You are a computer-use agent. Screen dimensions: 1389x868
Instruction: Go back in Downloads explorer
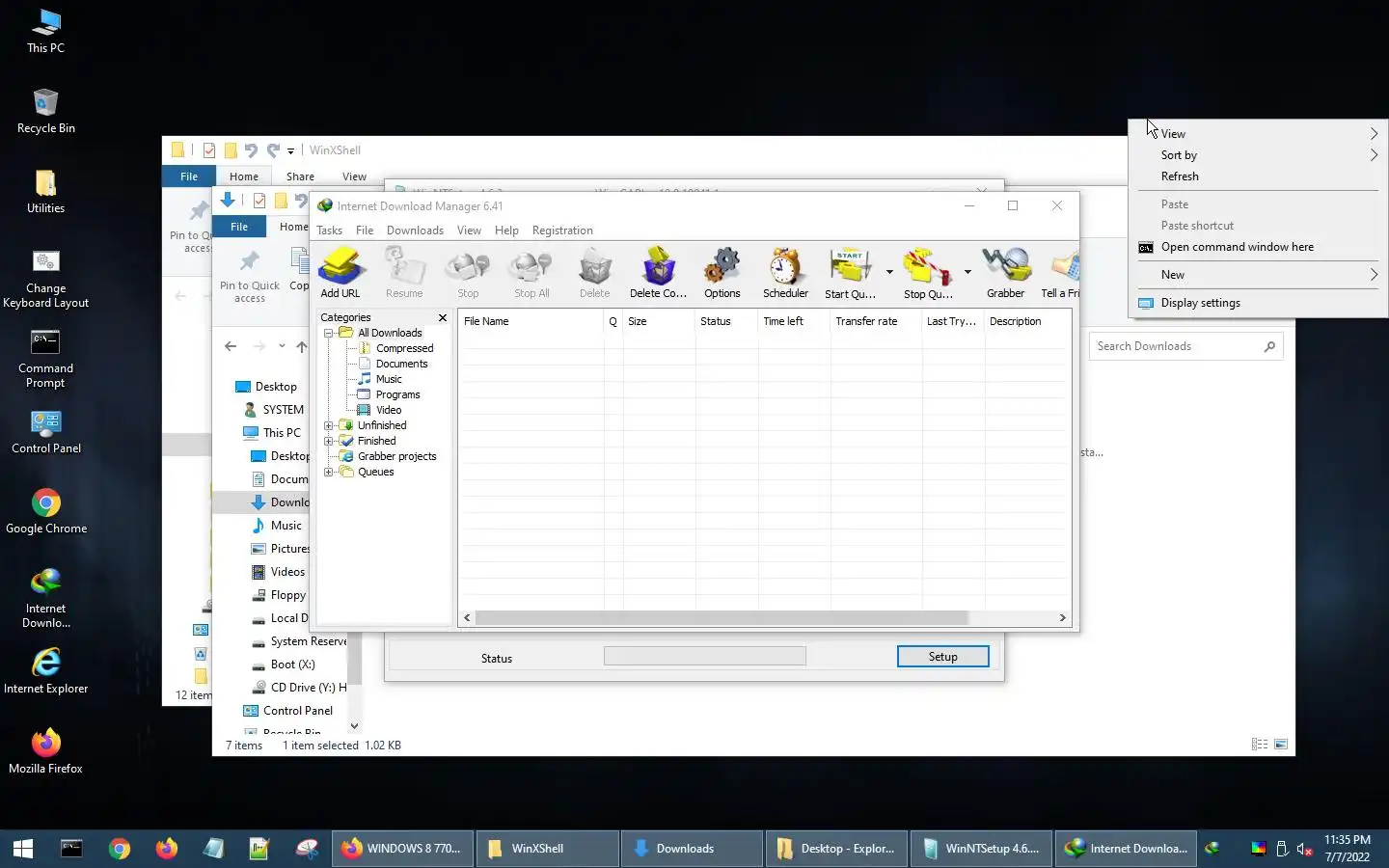pos(231,346)
